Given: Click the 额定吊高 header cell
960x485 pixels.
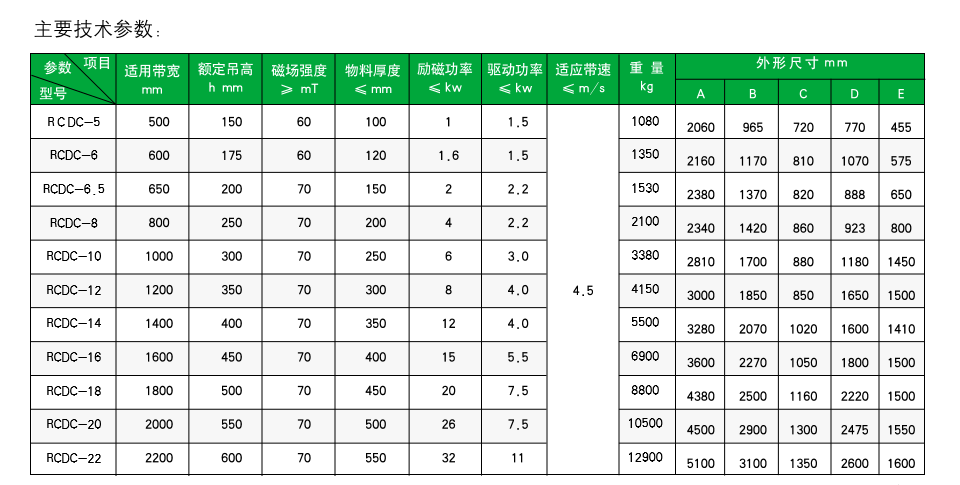Looking at the screenshot, I should [225, 79].
